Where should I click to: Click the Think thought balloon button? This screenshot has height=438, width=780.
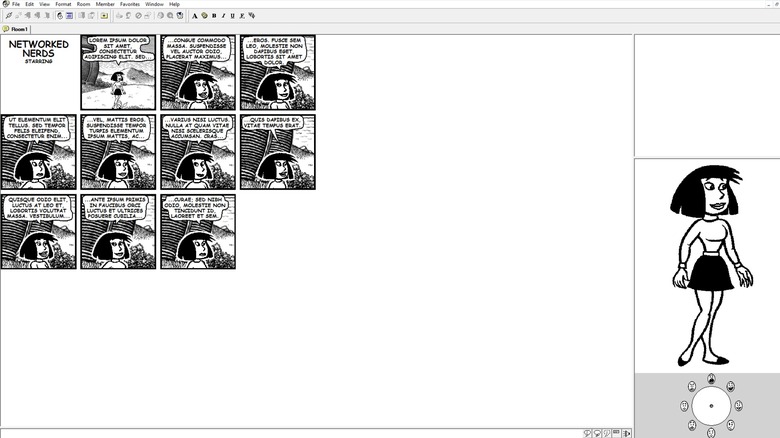point(597,434)
